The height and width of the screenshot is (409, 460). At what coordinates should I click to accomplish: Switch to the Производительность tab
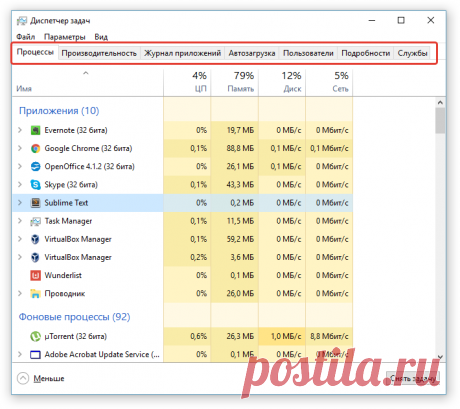coord(99,53)
